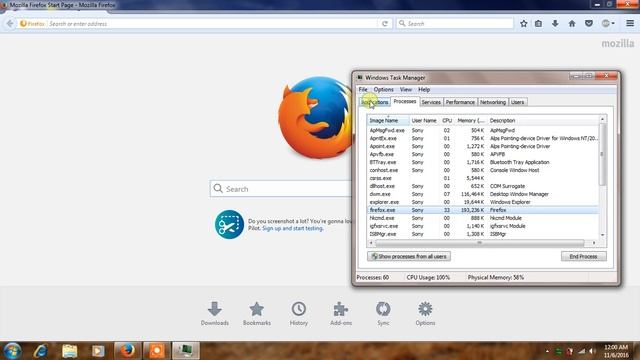Click the reload page icon in address bar
This screenshot has height=360, width=640.
(384, 24)
